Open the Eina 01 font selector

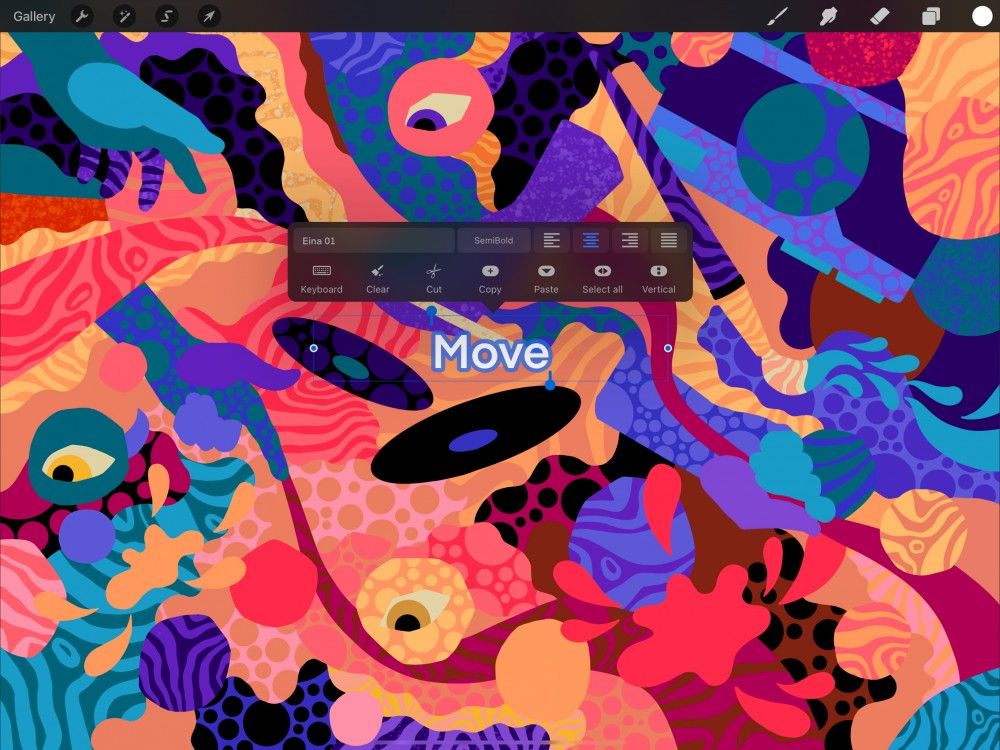click(373, 240)
